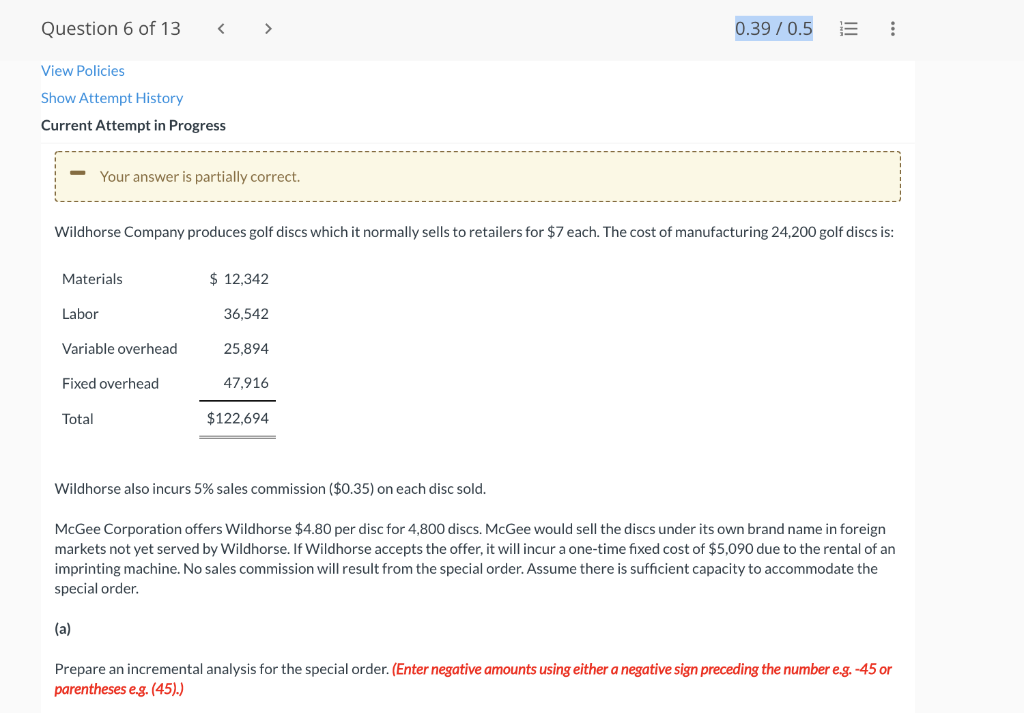Click the partially correct answer message
Screen dimensions: 1024x713
pos(200,176)
